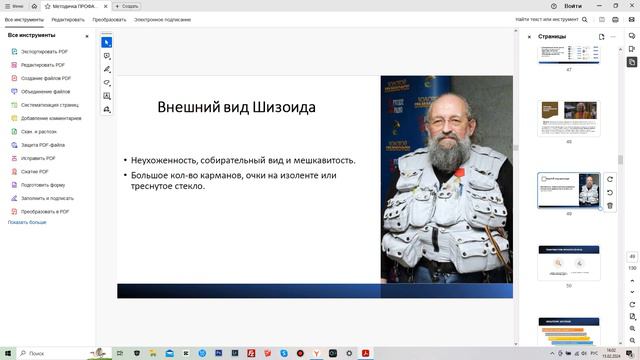This screenshot has width=640, height=360.
Task: Toggle the page thumbnails panel icon
Action: [x=632, y=62]
